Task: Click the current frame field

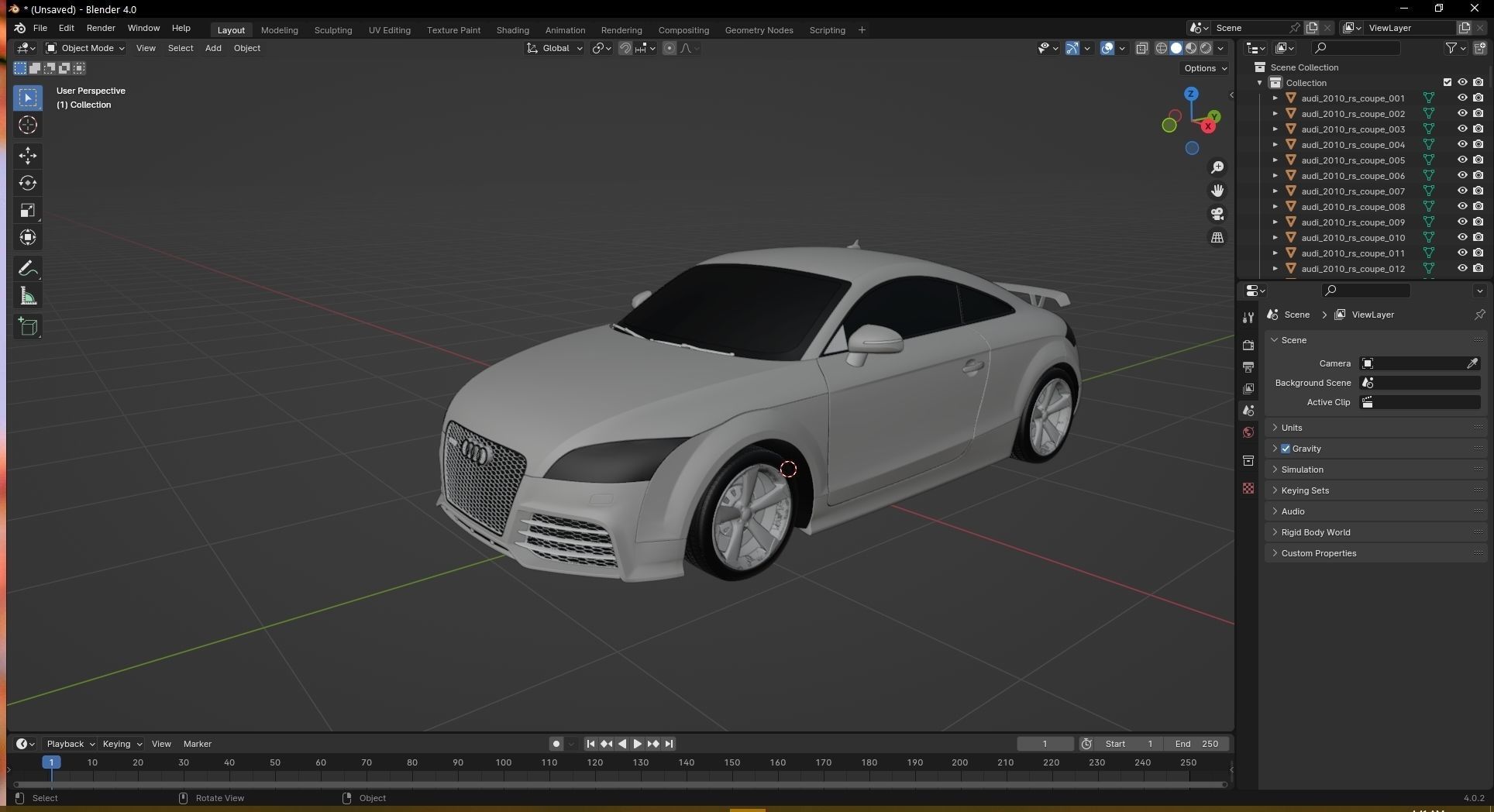Action: coord(1045,744)
